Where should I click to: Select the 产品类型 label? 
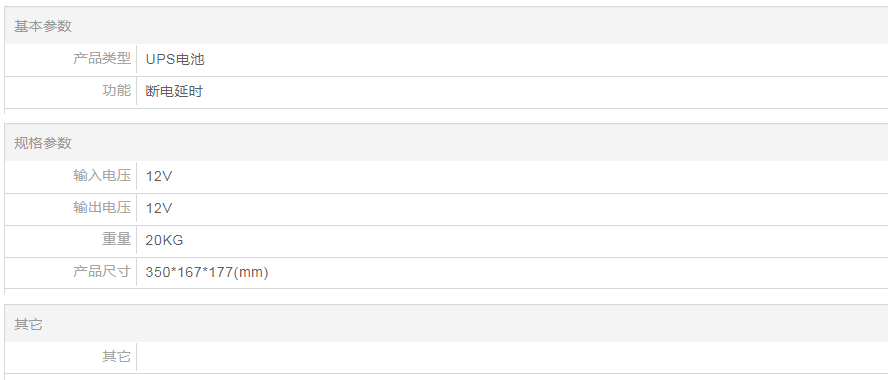(102, 59)
